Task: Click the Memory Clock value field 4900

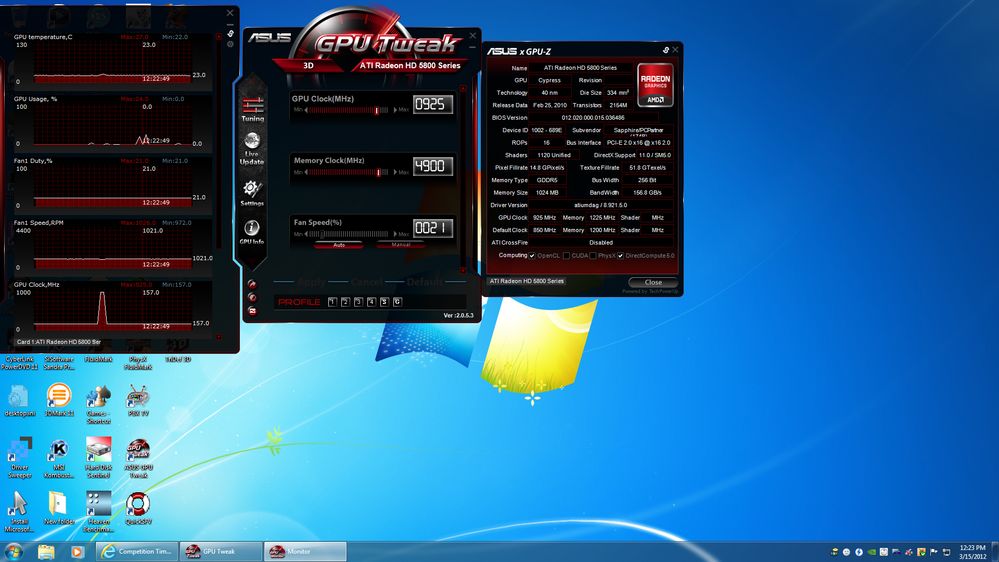Action: point(433,166)
